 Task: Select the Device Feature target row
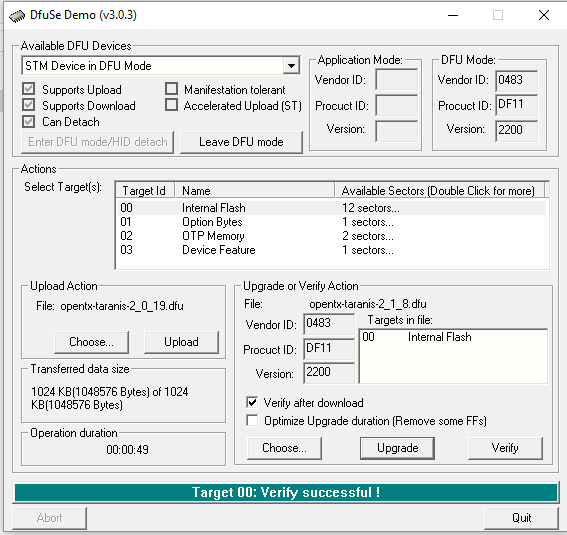coord(332,250)
